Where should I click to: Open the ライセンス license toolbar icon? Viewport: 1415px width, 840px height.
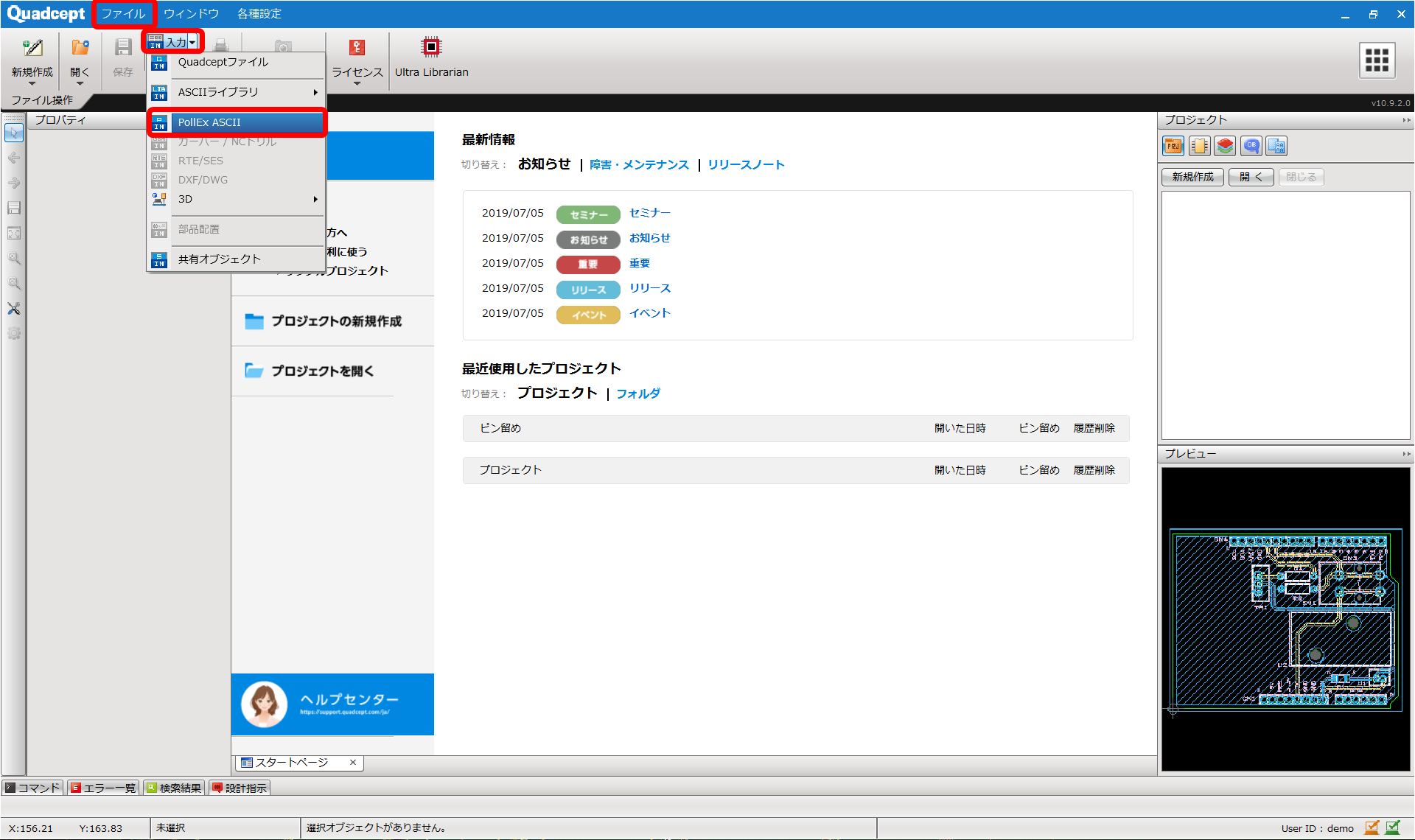357,48
